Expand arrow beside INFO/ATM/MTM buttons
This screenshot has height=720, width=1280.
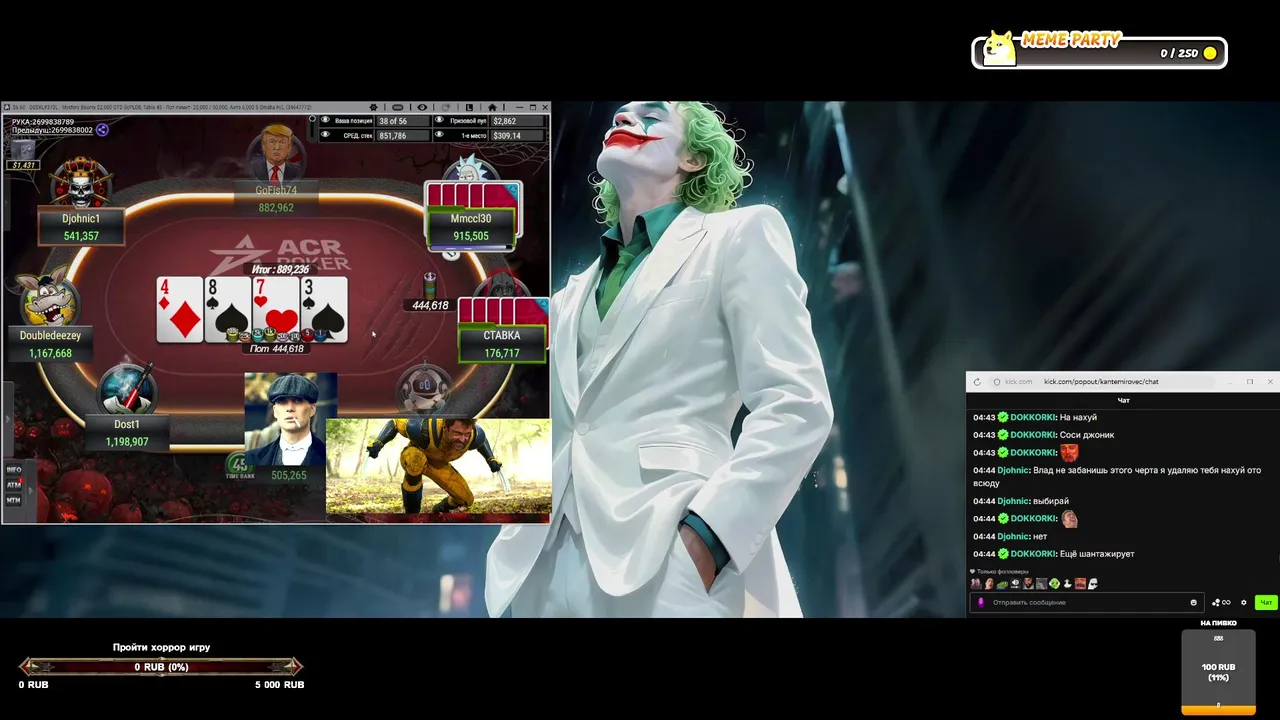point(30,489)
